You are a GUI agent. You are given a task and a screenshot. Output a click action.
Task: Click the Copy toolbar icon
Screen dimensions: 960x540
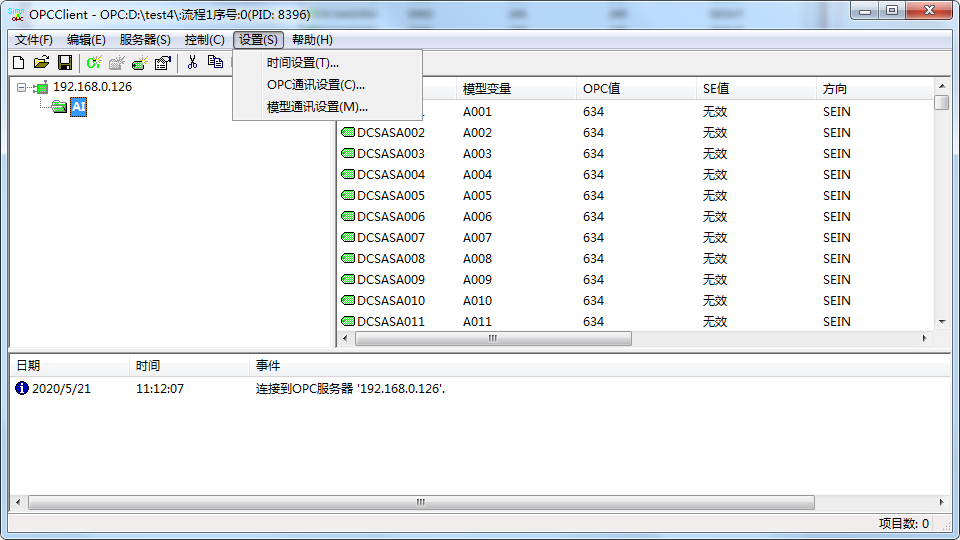[215, 62]
